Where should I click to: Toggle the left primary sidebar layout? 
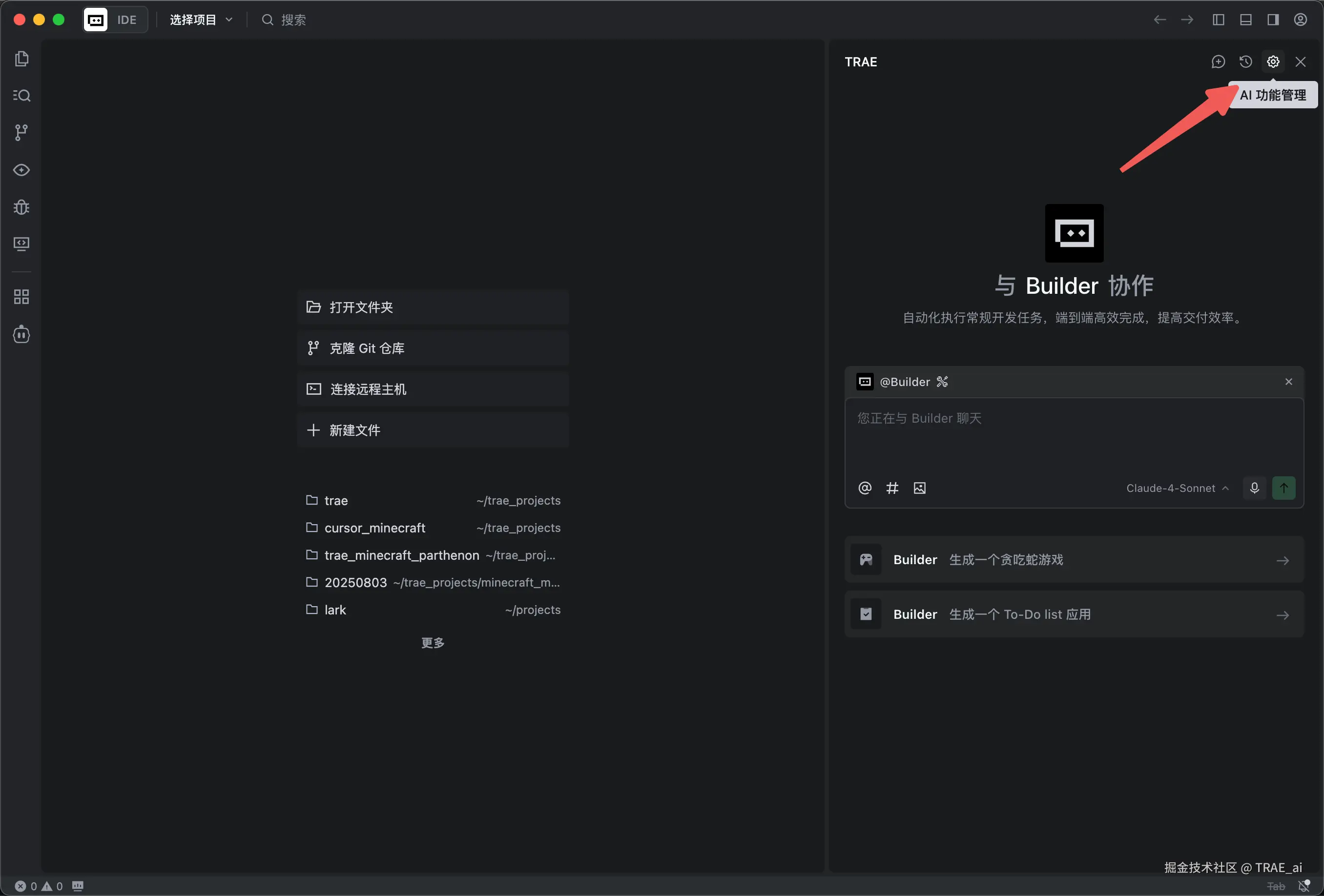[x=1218, y=20]
